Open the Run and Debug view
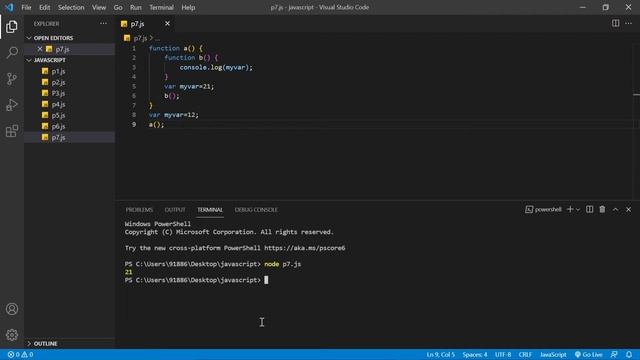The height and width of the screenshot is (360, 640). click(12, 105)
